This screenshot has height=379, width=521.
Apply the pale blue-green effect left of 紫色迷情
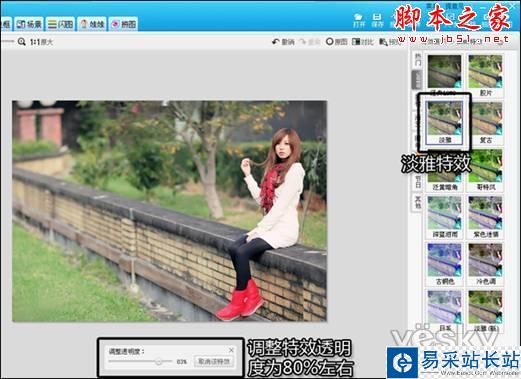tap(445, 217)
